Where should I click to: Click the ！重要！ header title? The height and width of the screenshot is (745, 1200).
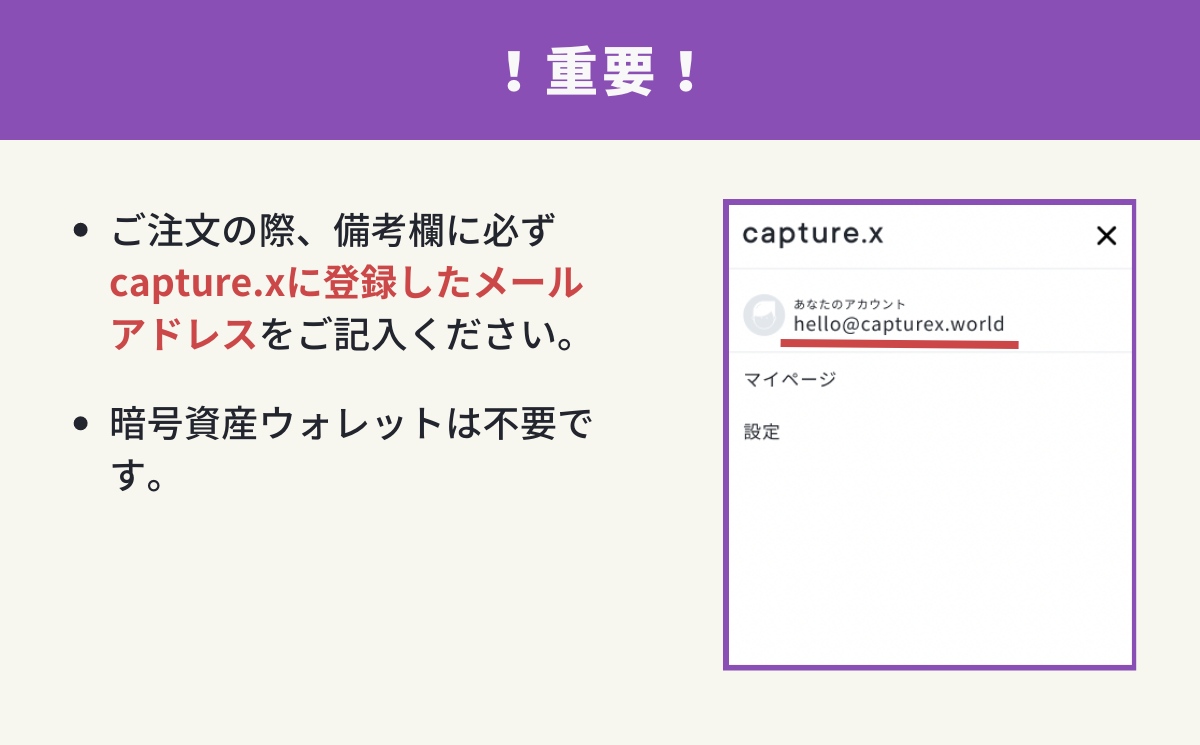tap(600, 71)
